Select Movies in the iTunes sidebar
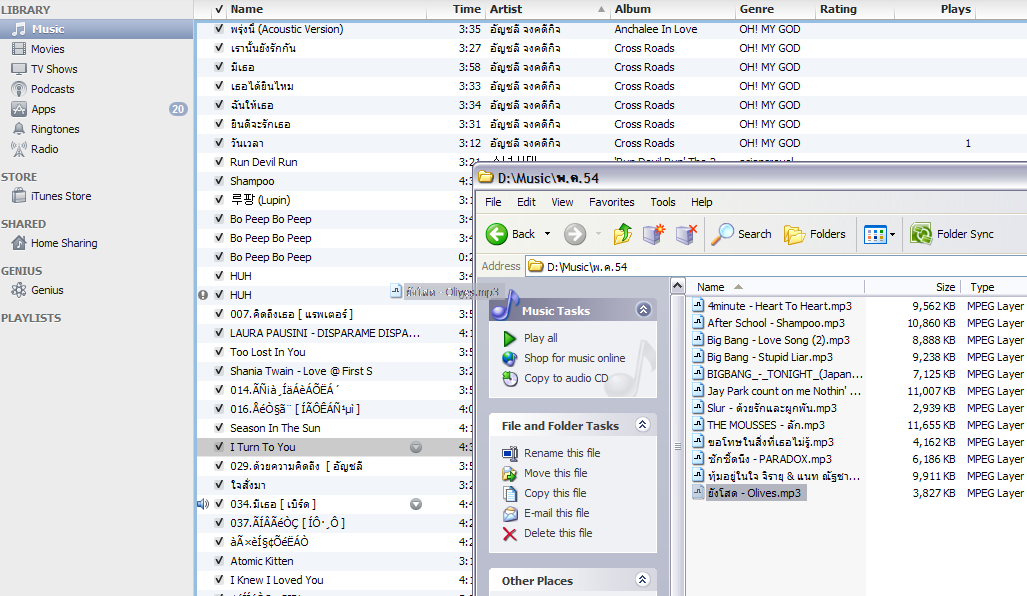Screen dimensions: 1027x596 [47, 49]
